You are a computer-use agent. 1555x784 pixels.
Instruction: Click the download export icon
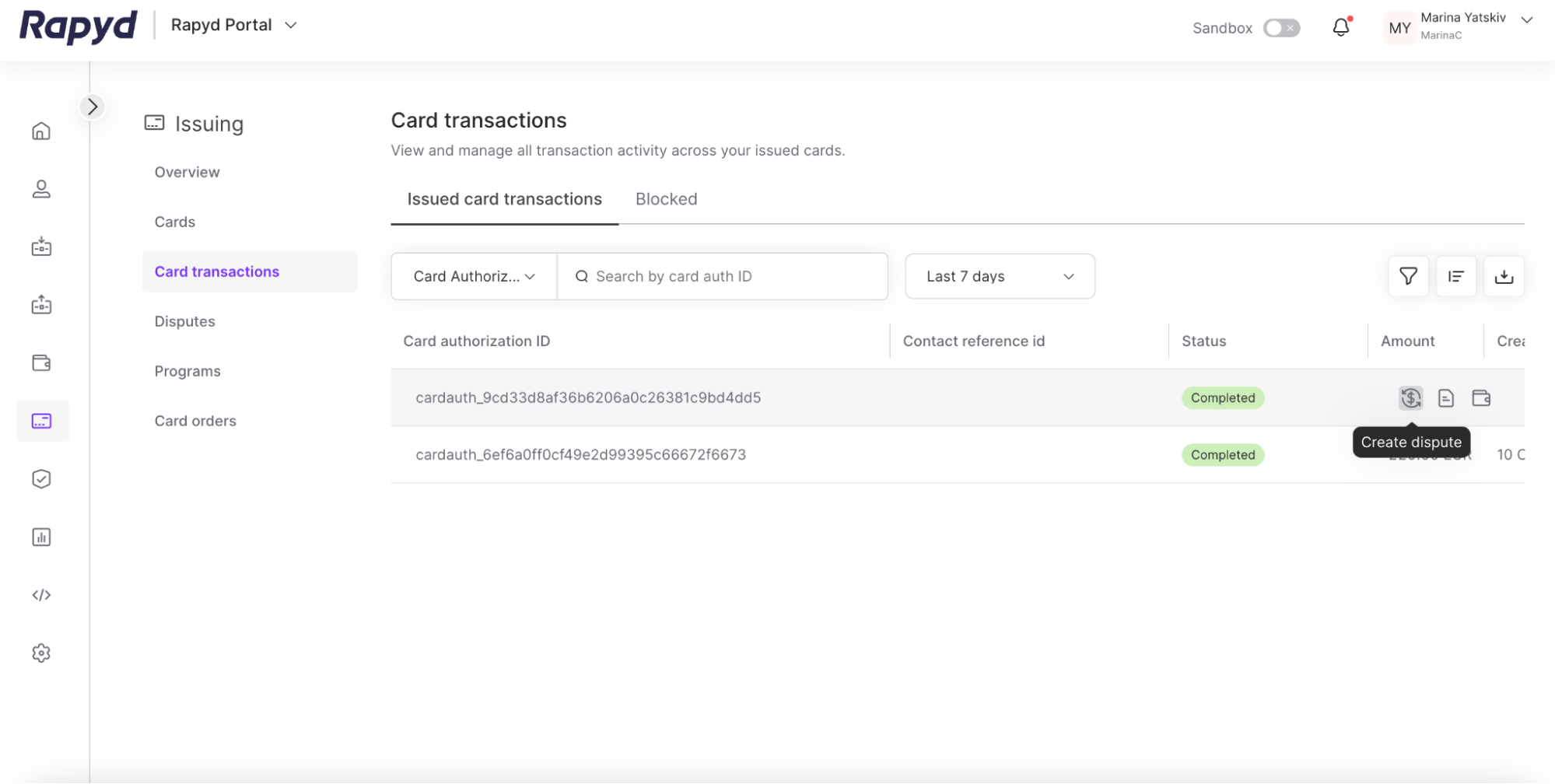1504,276
